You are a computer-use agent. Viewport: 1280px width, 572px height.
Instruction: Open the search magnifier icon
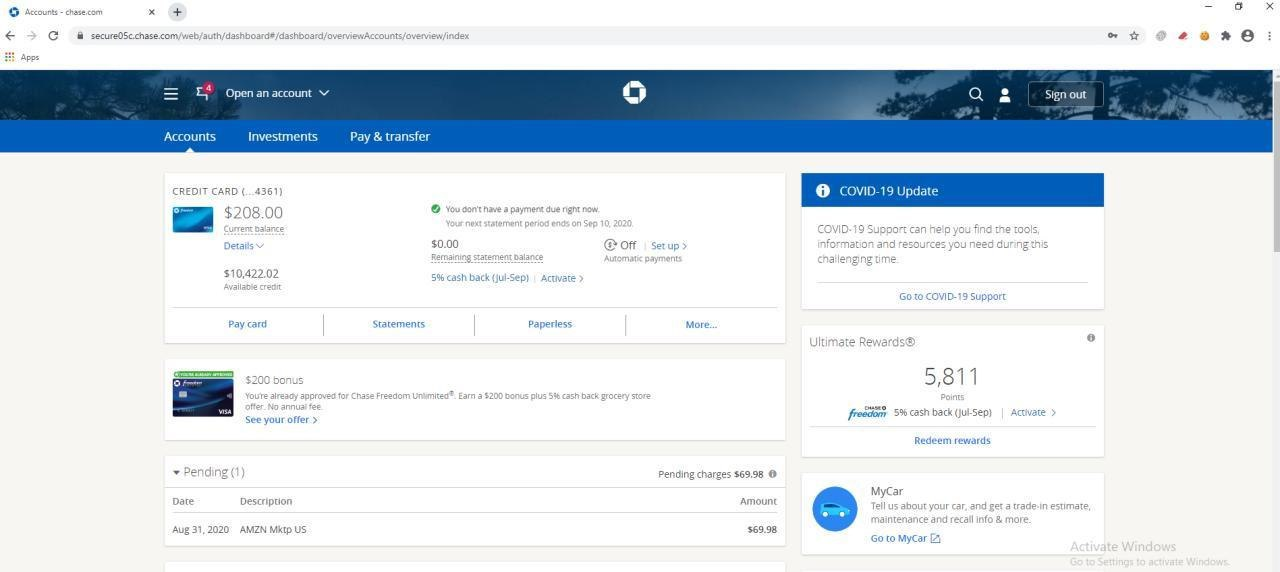(976, 94)
